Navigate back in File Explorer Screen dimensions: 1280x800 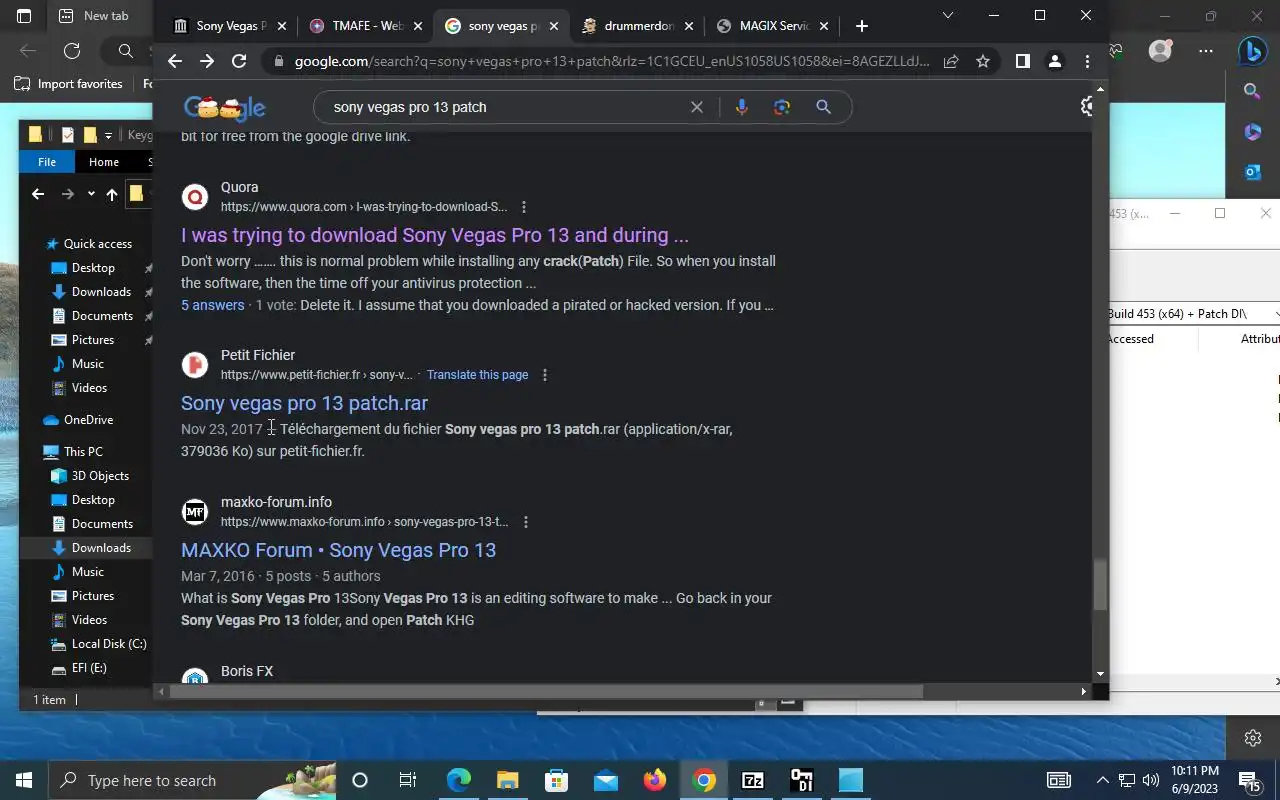click(x=38, y=194)
